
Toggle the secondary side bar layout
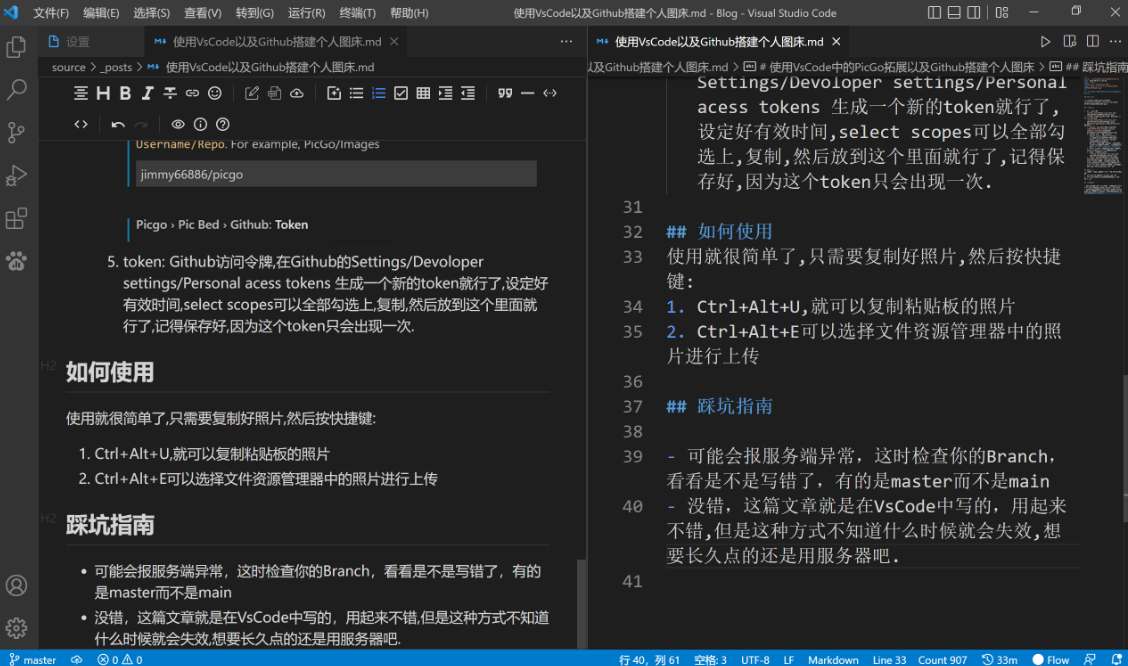(973, 12)
